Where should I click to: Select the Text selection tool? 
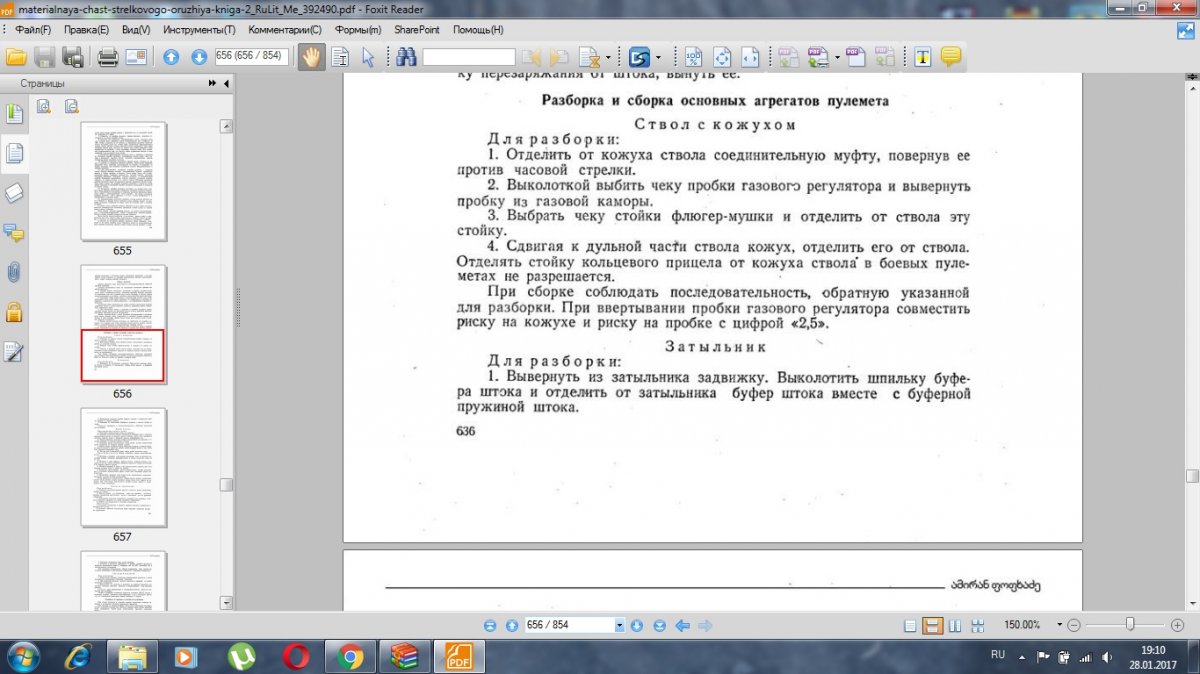[x=341, y=57]
